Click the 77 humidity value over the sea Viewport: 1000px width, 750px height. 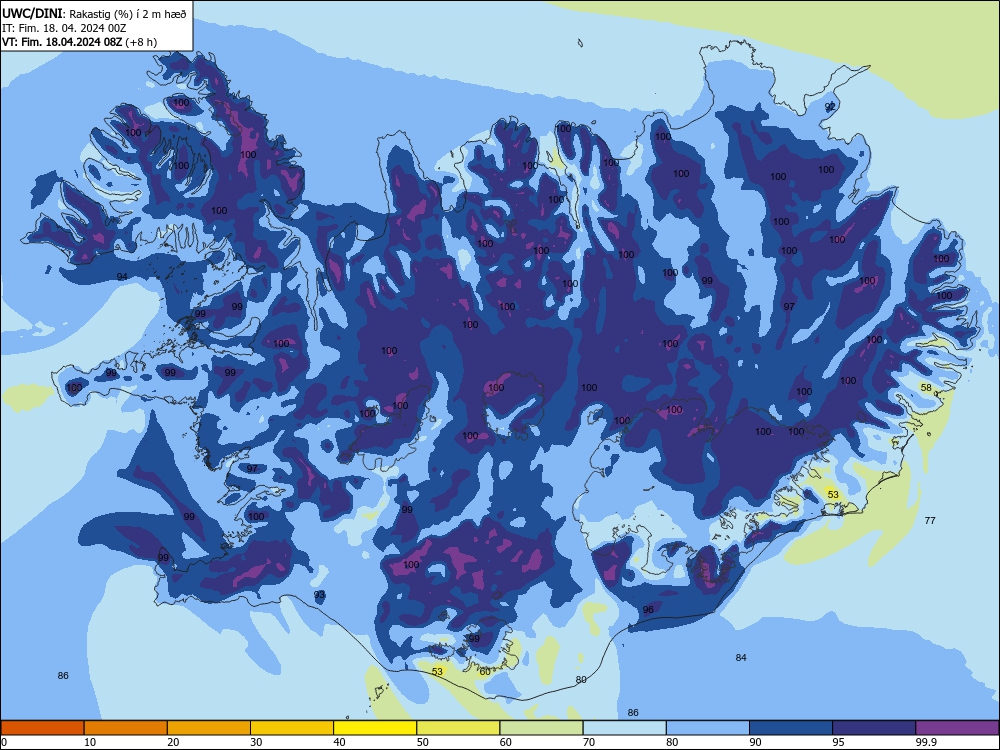coord(930,520)
